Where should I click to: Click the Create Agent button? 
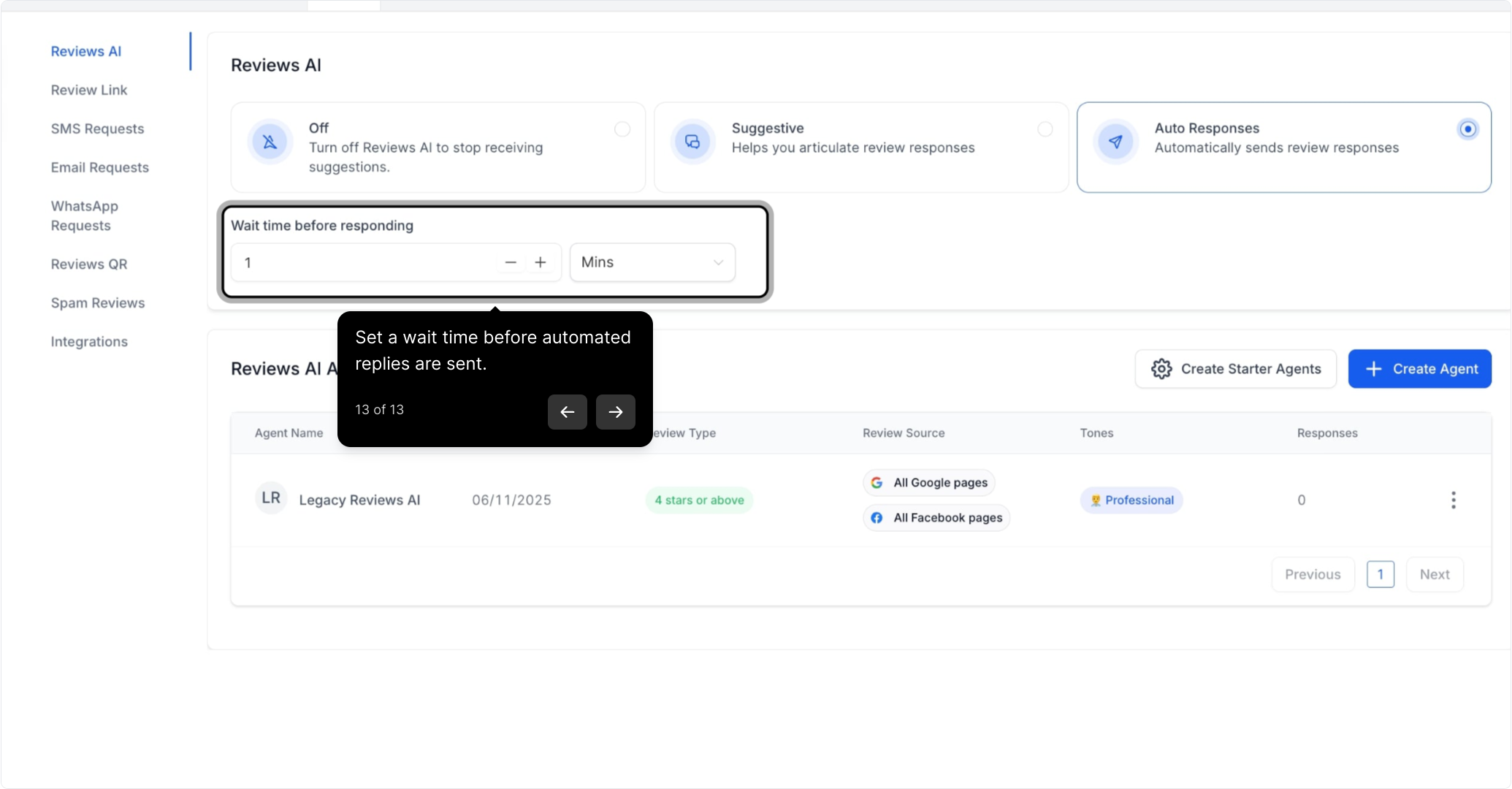[x=1420, y=369]
